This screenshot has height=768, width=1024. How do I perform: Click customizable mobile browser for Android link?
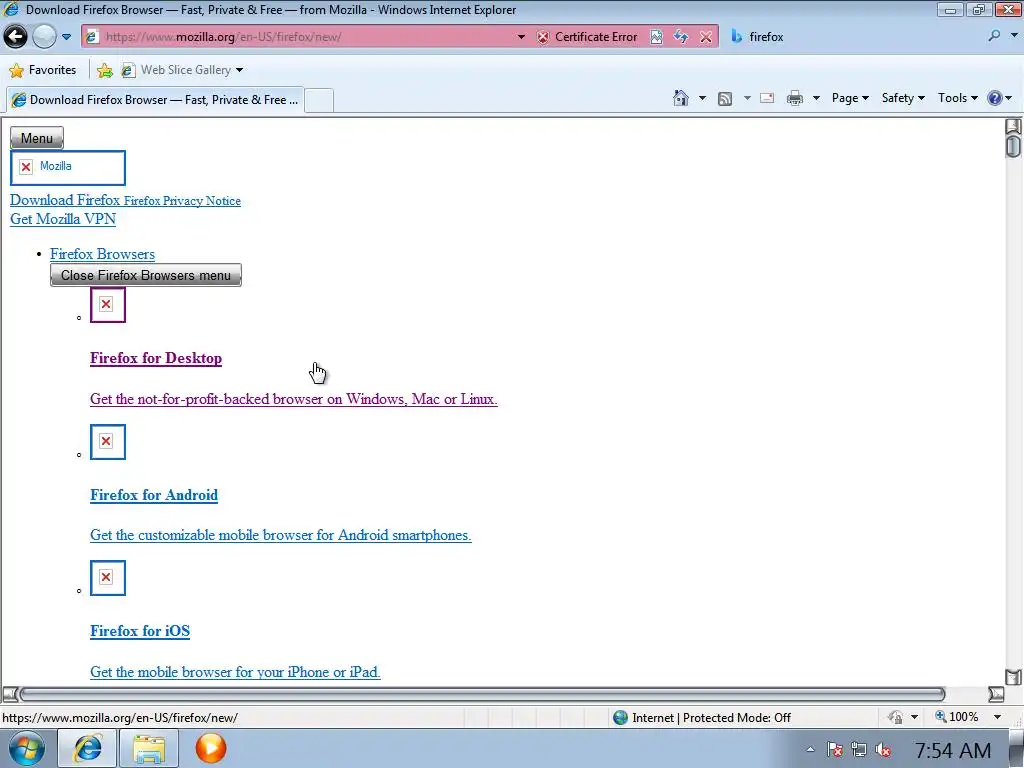point(281,535)
